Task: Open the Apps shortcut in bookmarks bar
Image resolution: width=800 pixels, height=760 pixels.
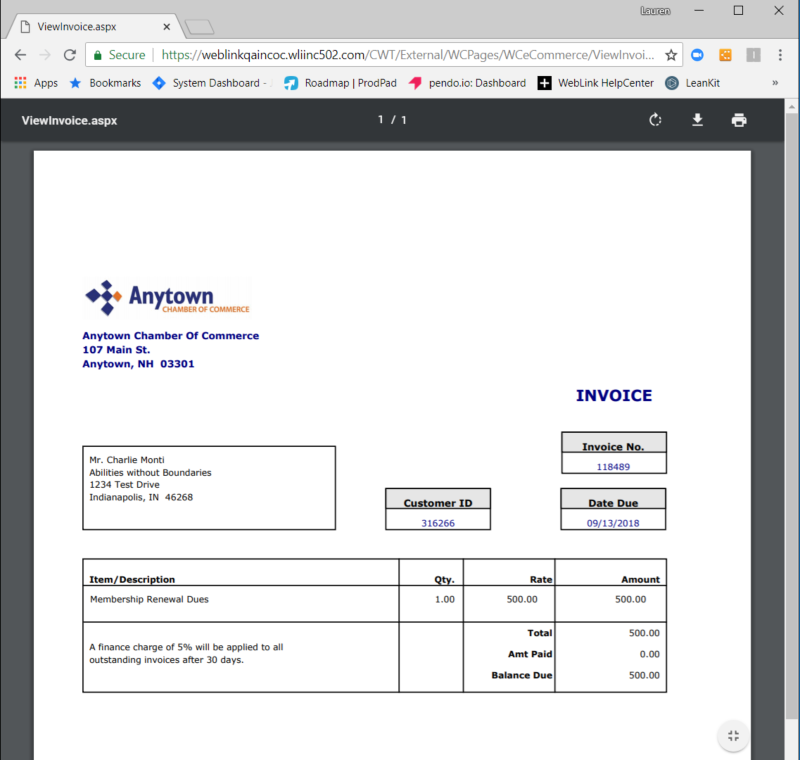Action: 36,83
